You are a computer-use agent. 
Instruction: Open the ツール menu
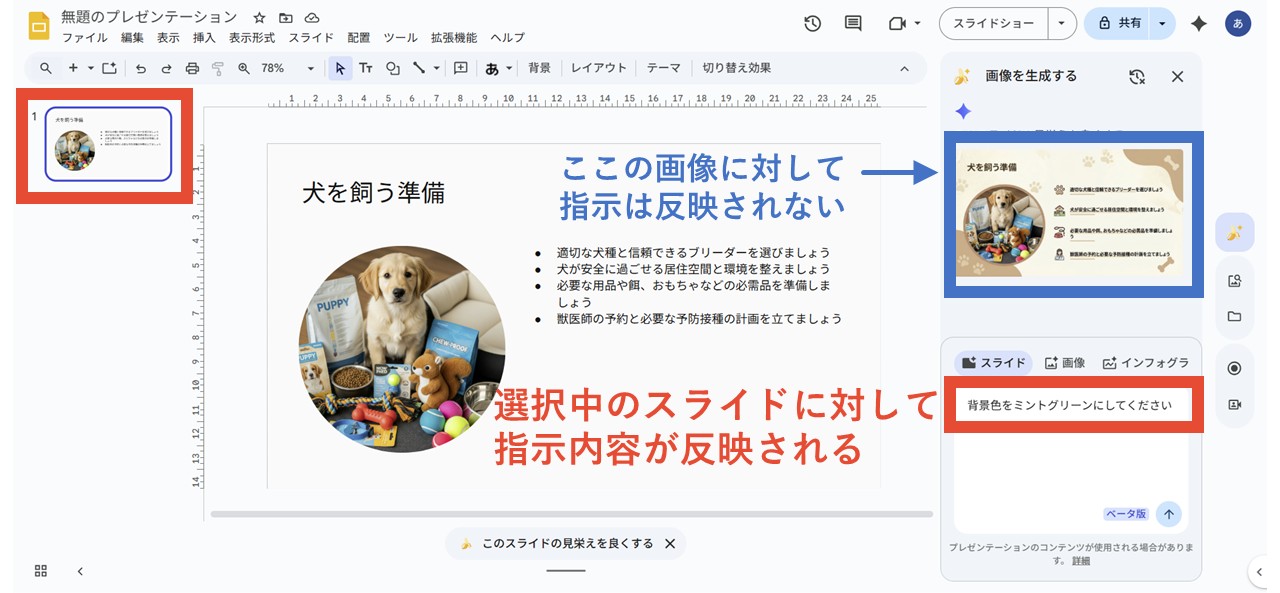[399, 38]
